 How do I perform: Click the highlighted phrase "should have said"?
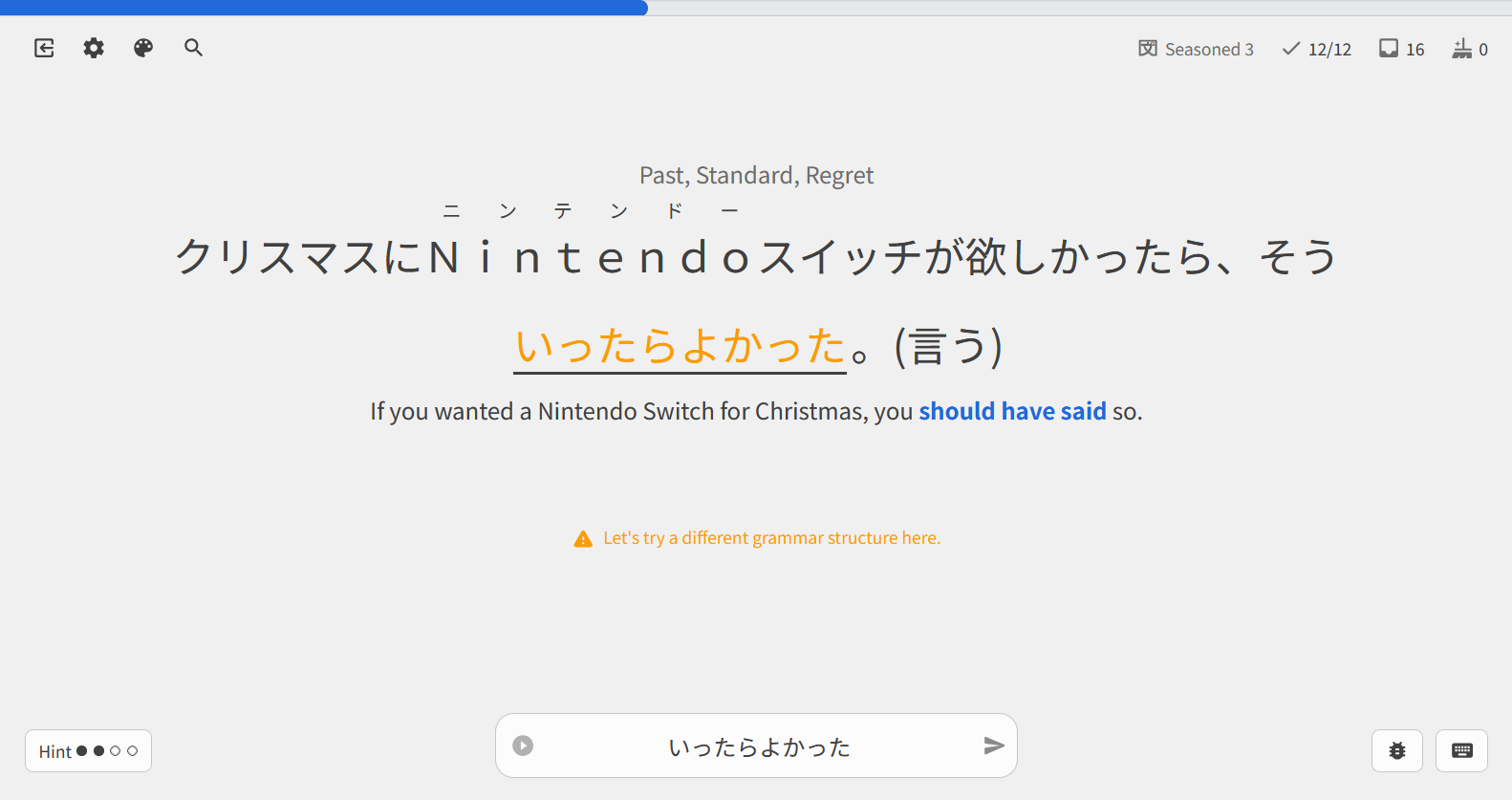[1012, 411]
